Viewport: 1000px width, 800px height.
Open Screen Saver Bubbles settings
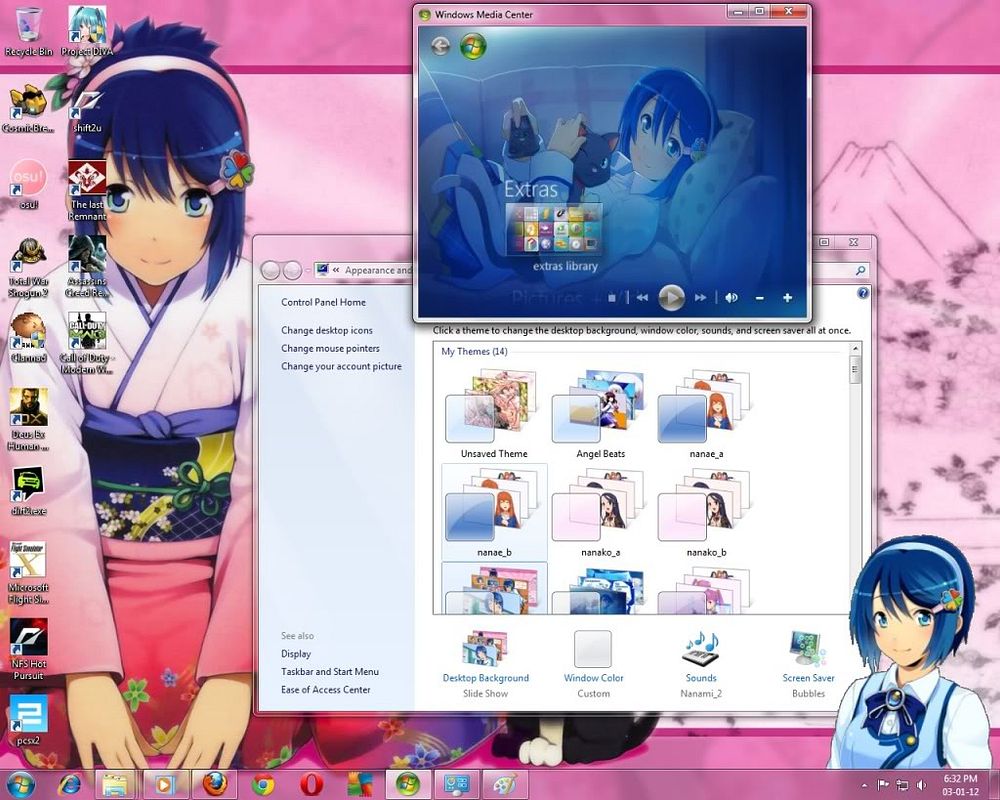click(x=808, y=664)
